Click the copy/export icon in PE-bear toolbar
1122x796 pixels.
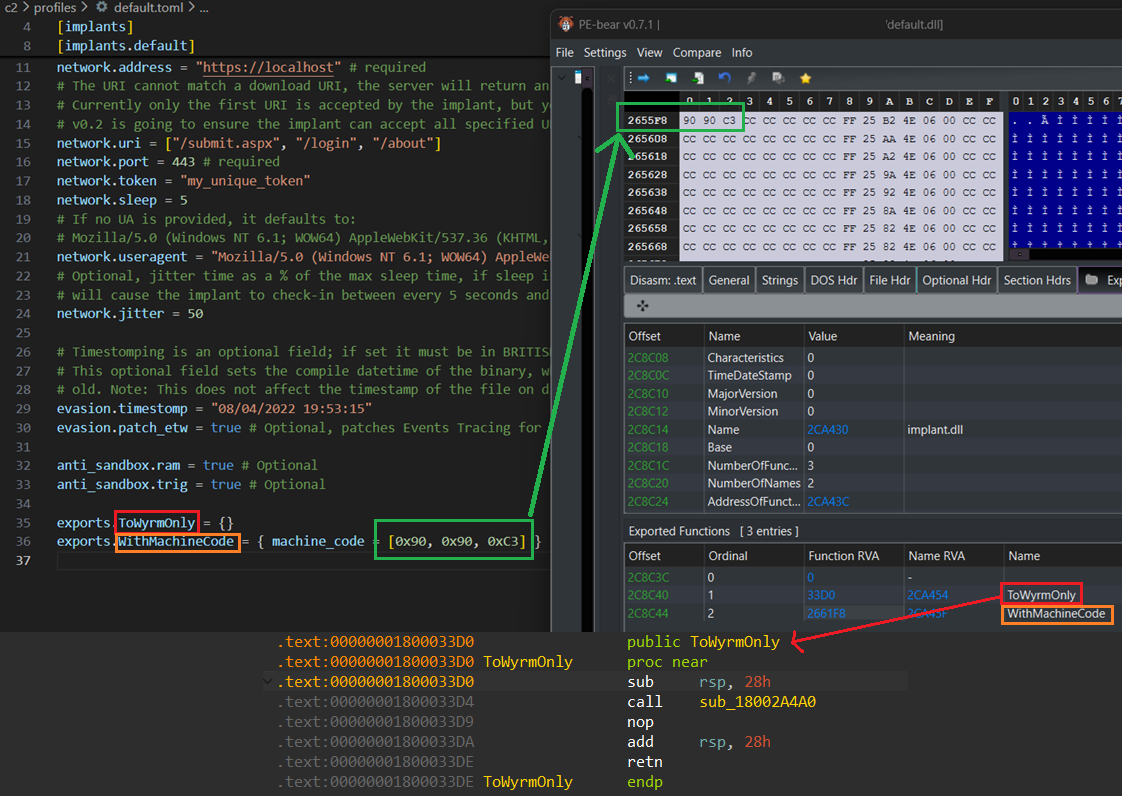pos(778,77)
